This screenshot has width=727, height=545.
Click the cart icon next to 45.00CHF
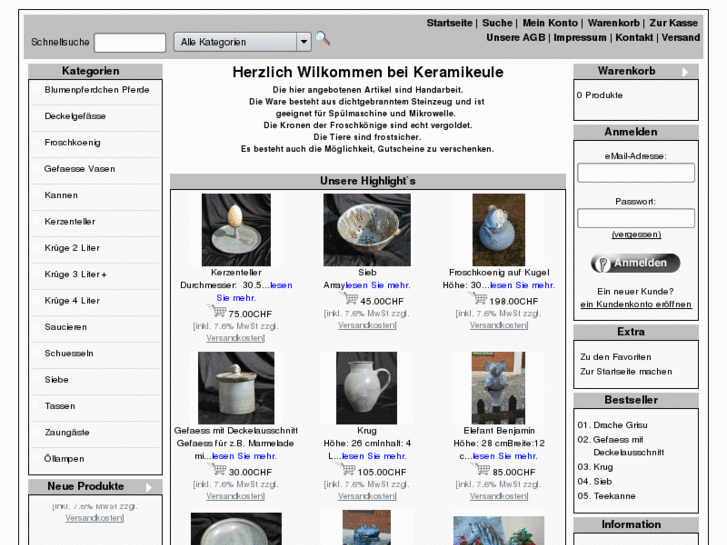[x=348, y=298]
